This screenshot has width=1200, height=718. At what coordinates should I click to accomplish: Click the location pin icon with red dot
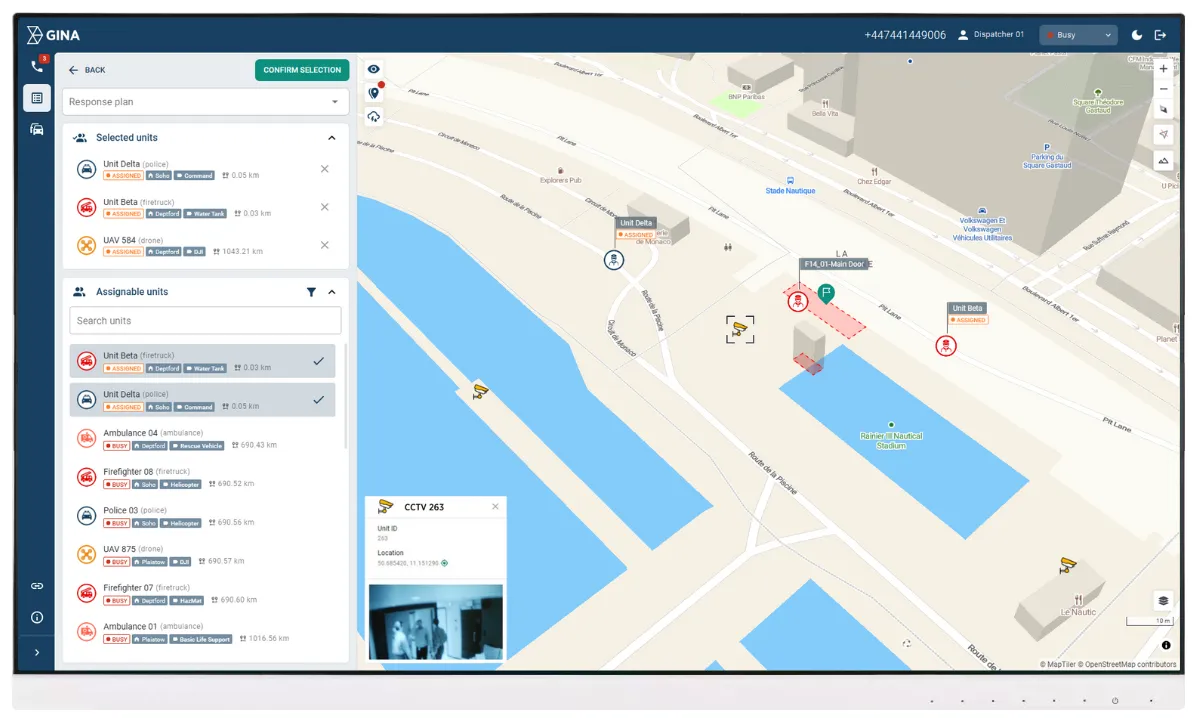tap(374, 93)
